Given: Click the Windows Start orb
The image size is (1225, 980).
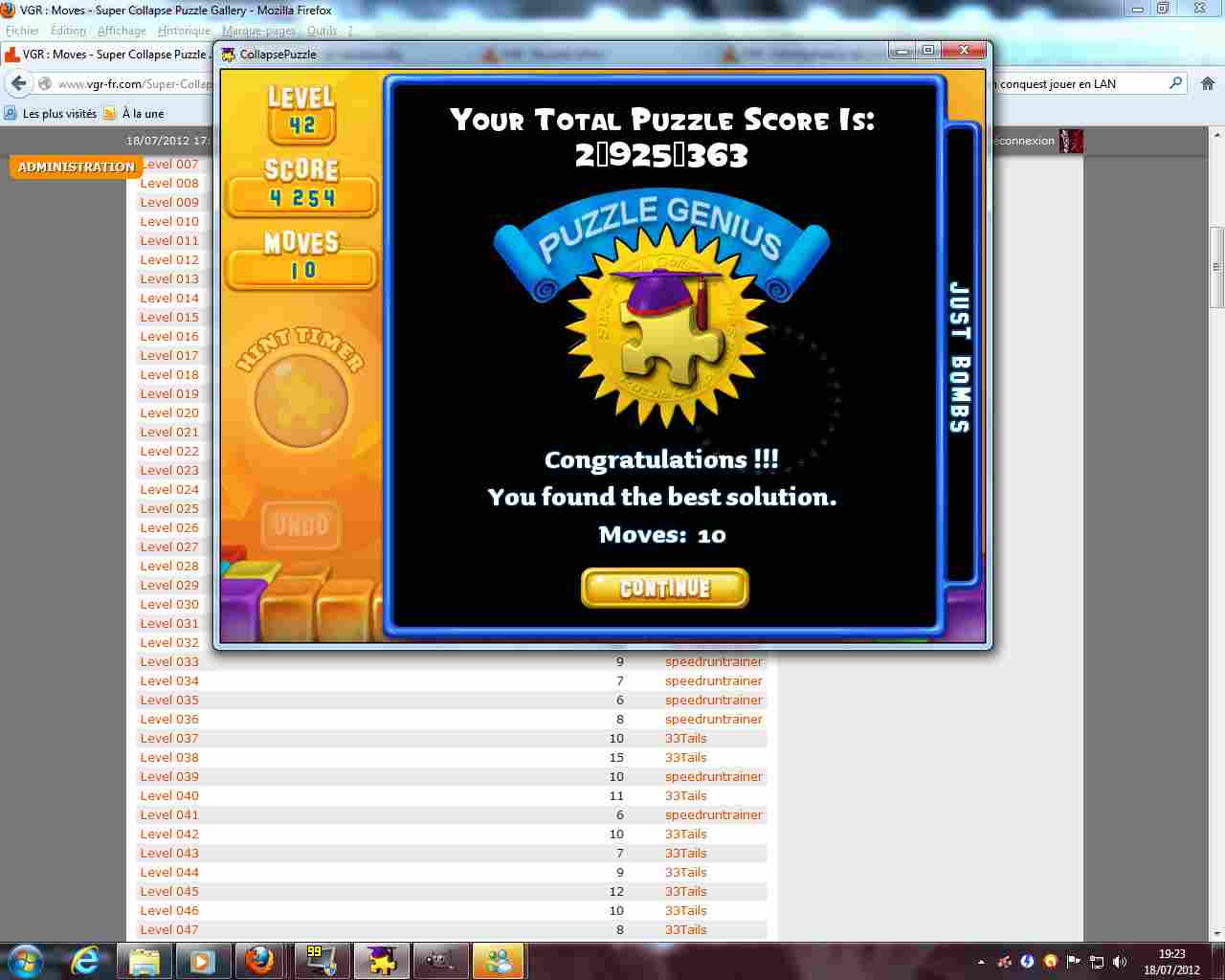Looking at the screenshot, I should [26, 960].
